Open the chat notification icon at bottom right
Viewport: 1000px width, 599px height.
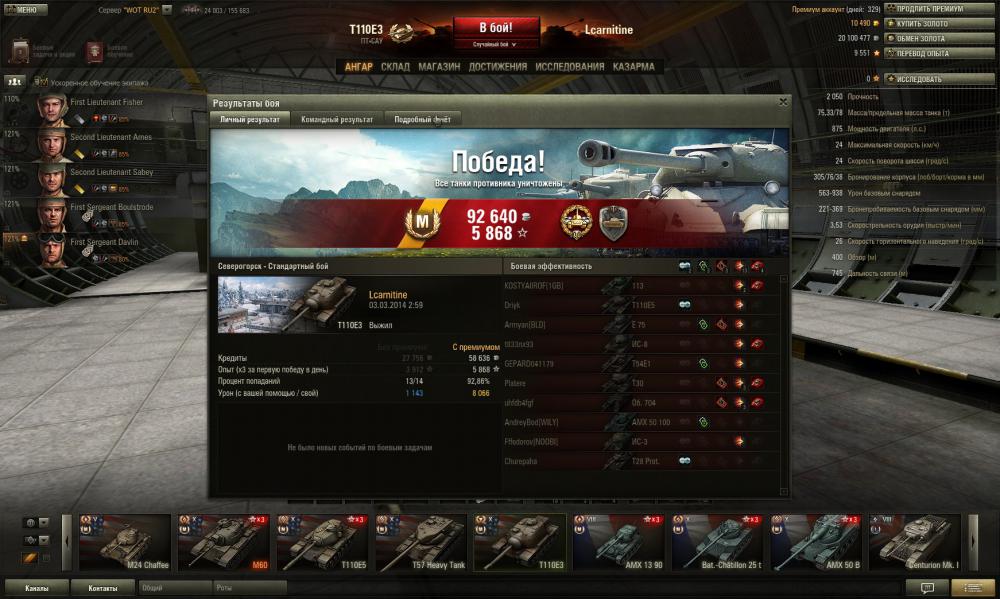[x=927, y=588]
